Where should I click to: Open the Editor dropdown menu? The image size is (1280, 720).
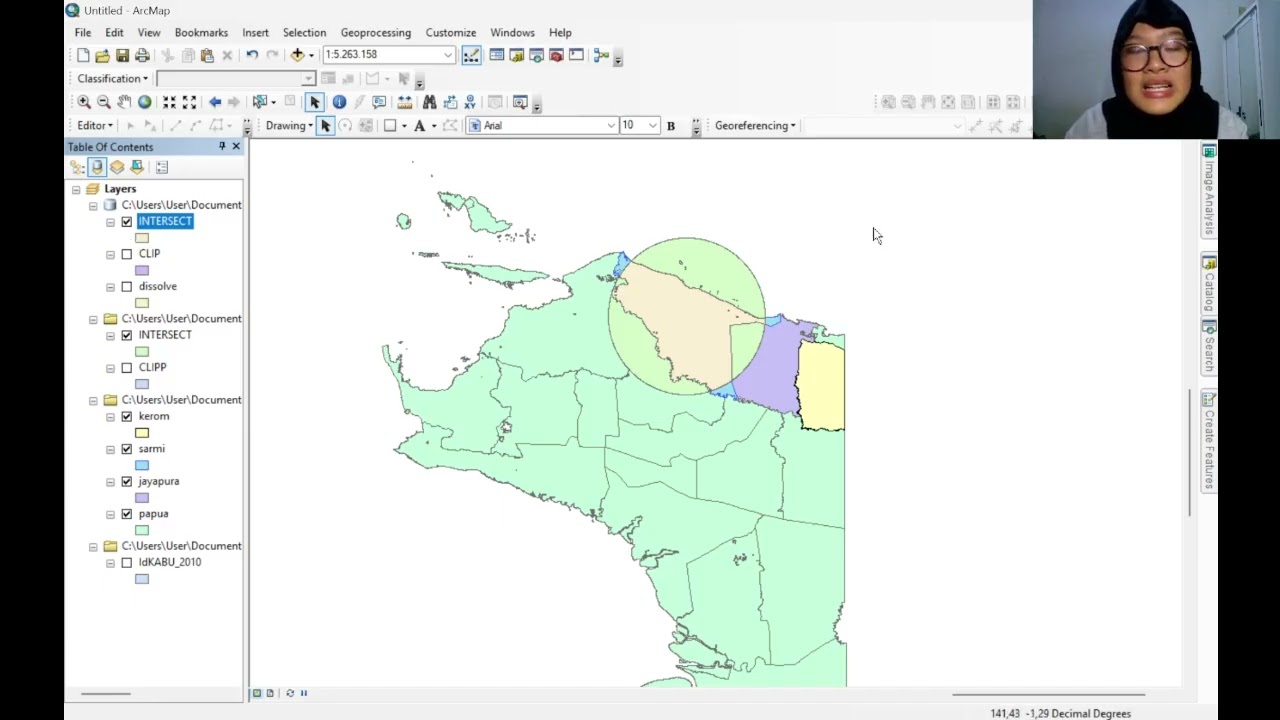(x=95, y=126)
